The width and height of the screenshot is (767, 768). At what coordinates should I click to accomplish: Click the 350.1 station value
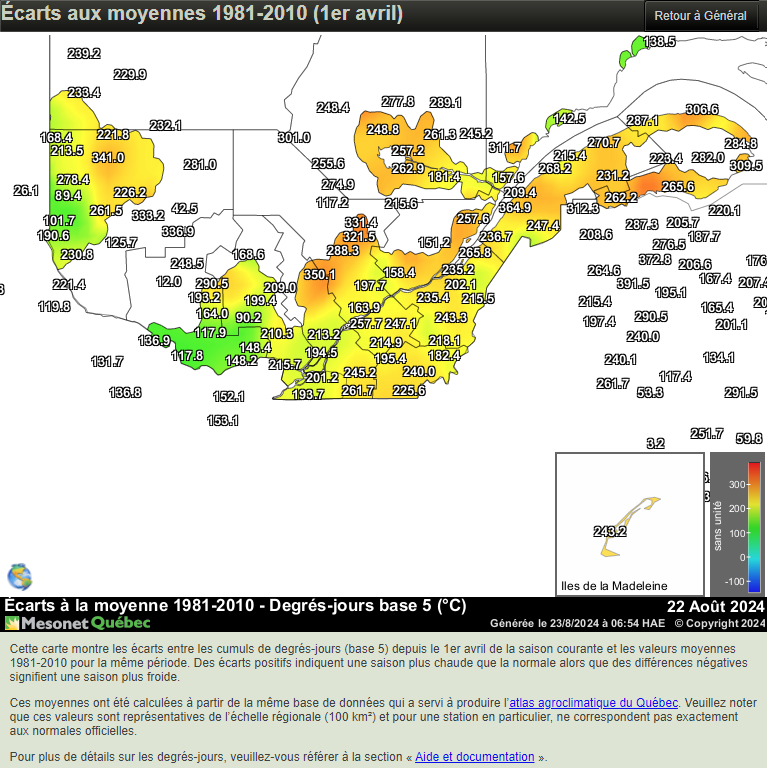click(x=320, y=274)
